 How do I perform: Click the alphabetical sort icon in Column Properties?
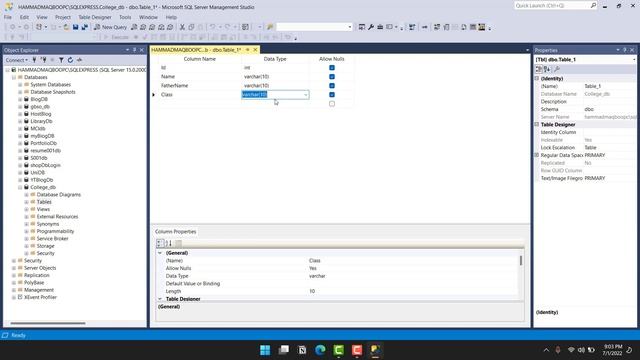pos(169,243)
